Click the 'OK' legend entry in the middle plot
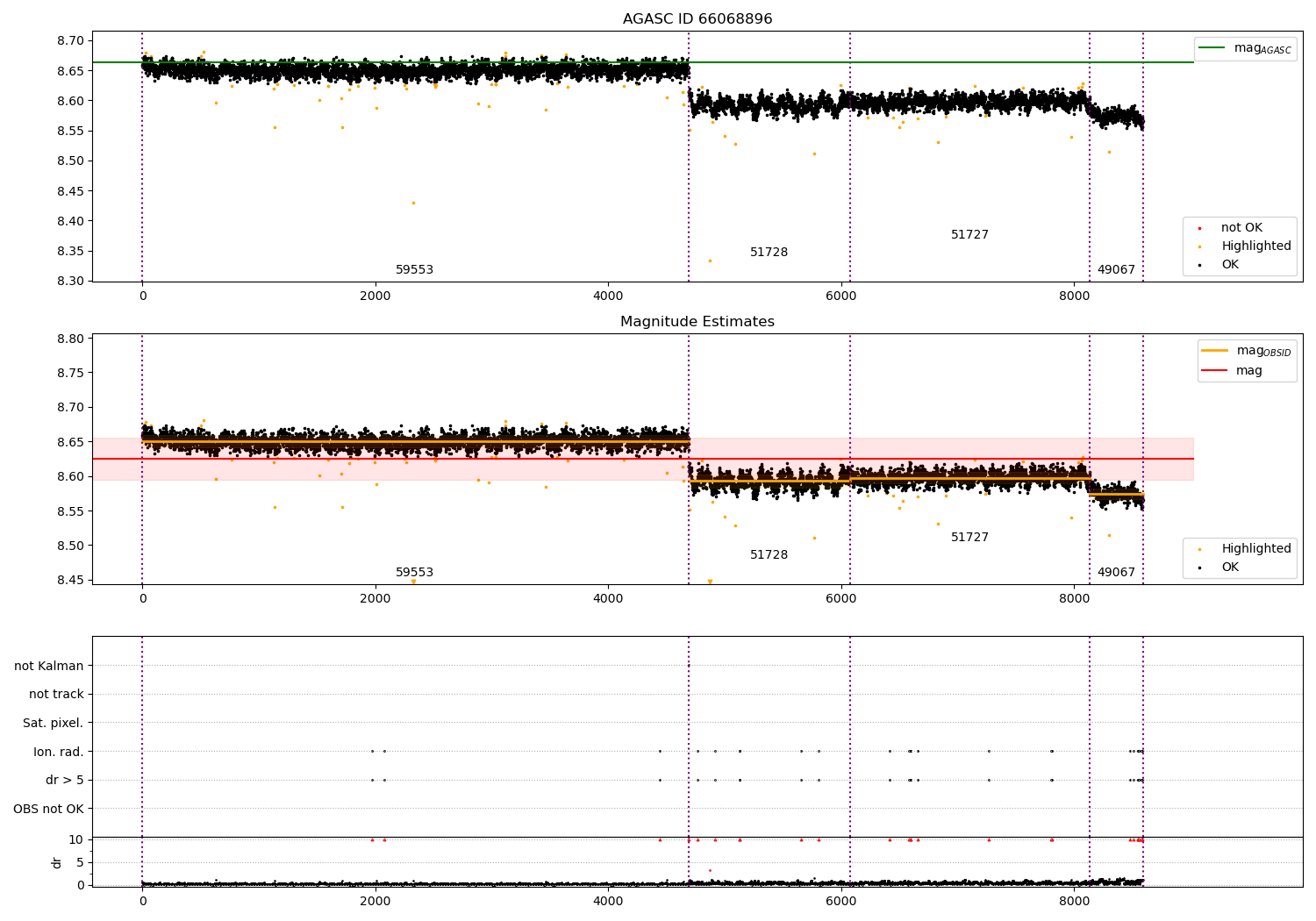The height and width of the screenshot is (921, 1316). point(1230,568)
